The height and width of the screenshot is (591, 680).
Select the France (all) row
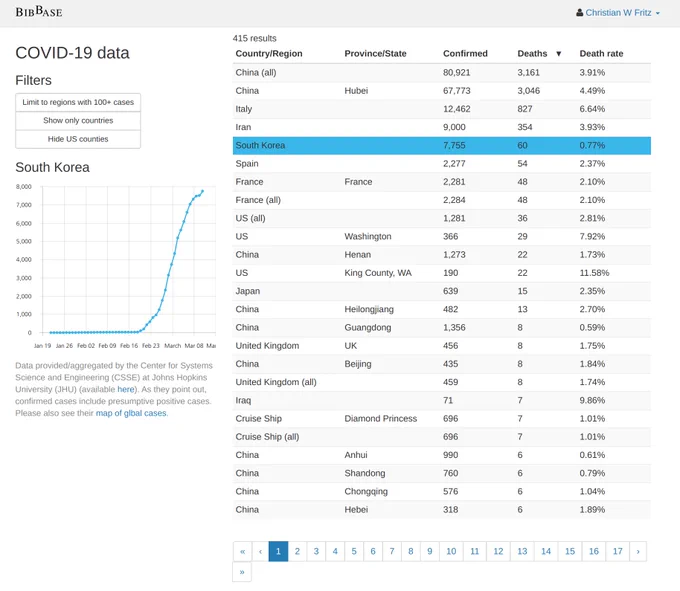pos(441,200)
